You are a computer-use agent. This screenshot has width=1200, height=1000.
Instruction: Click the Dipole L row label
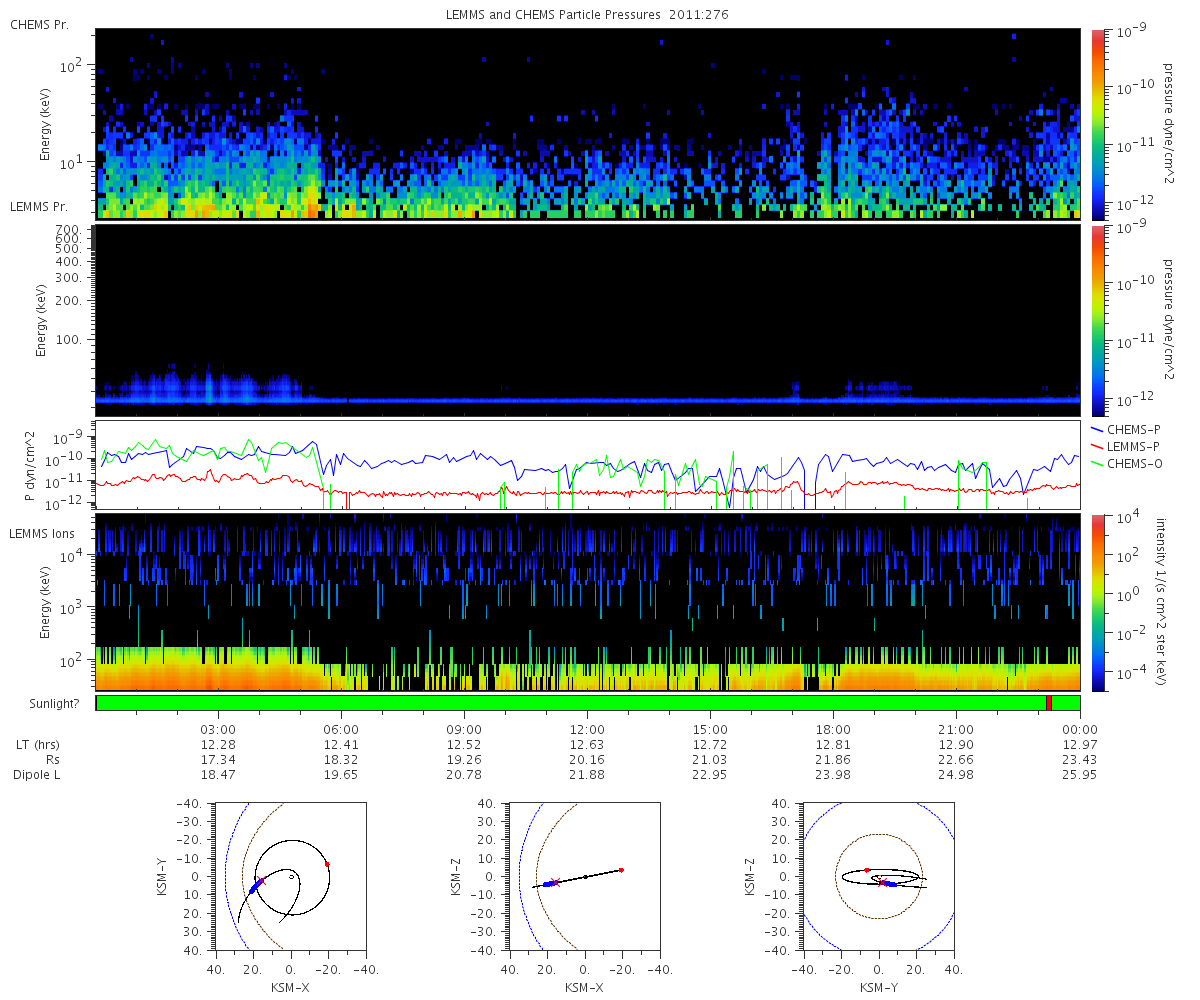coord(39,775)
